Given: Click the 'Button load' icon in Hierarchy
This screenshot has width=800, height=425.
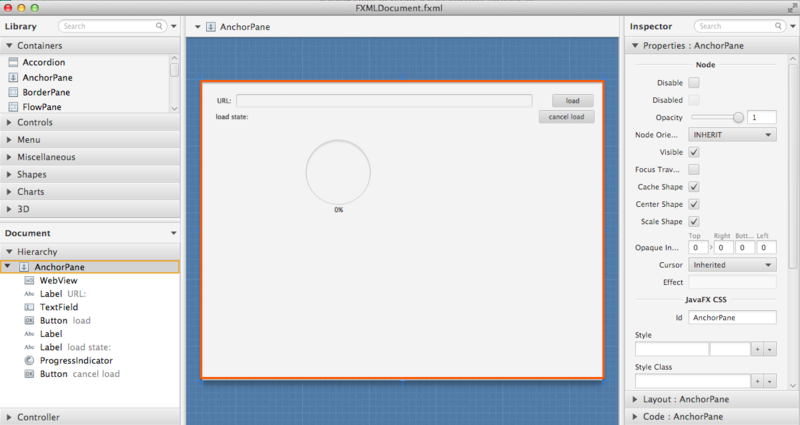Looking at the screenshot, I should (x=29, y=320).
